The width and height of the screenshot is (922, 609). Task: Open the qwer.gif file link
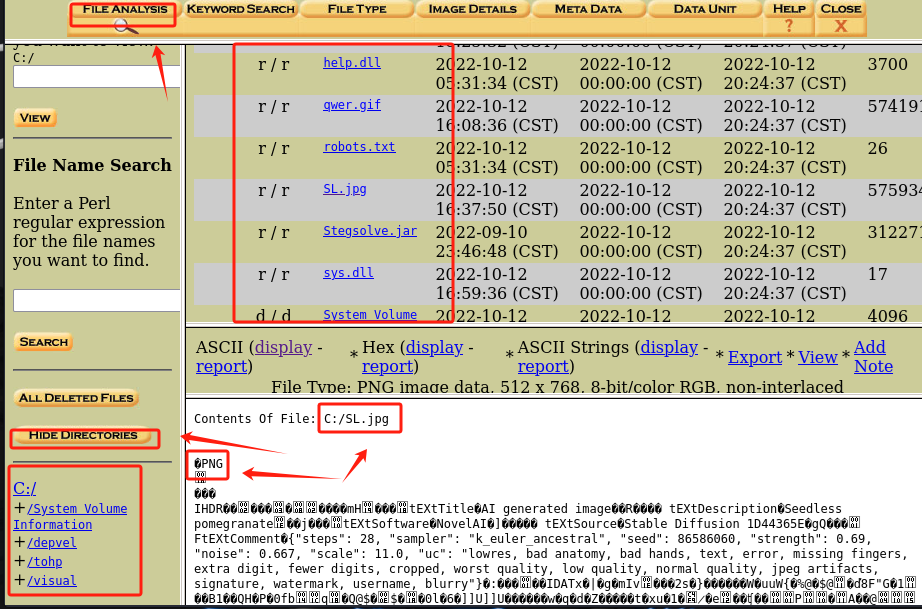pyautogui.click(x=352, y=105)
